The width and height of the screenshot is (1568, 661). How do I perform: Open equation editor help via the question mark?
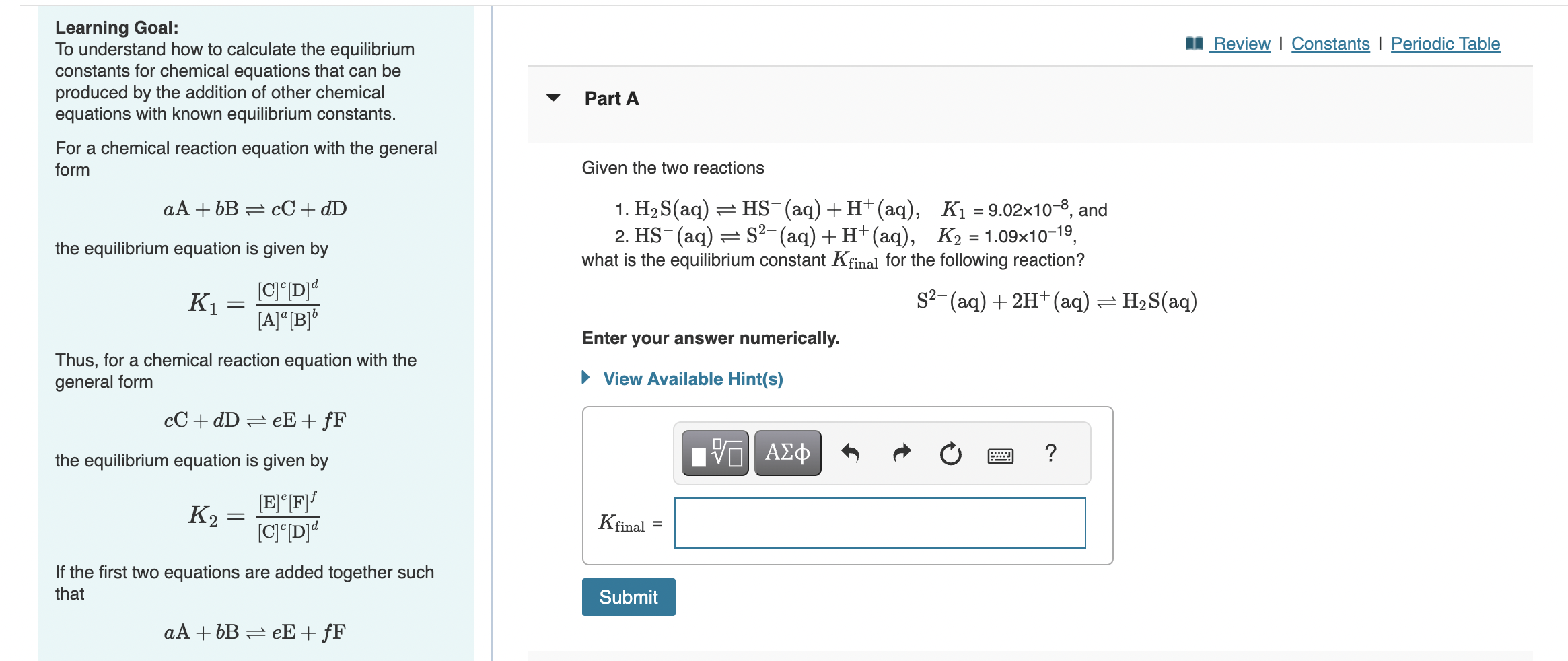coord(1050,453)
